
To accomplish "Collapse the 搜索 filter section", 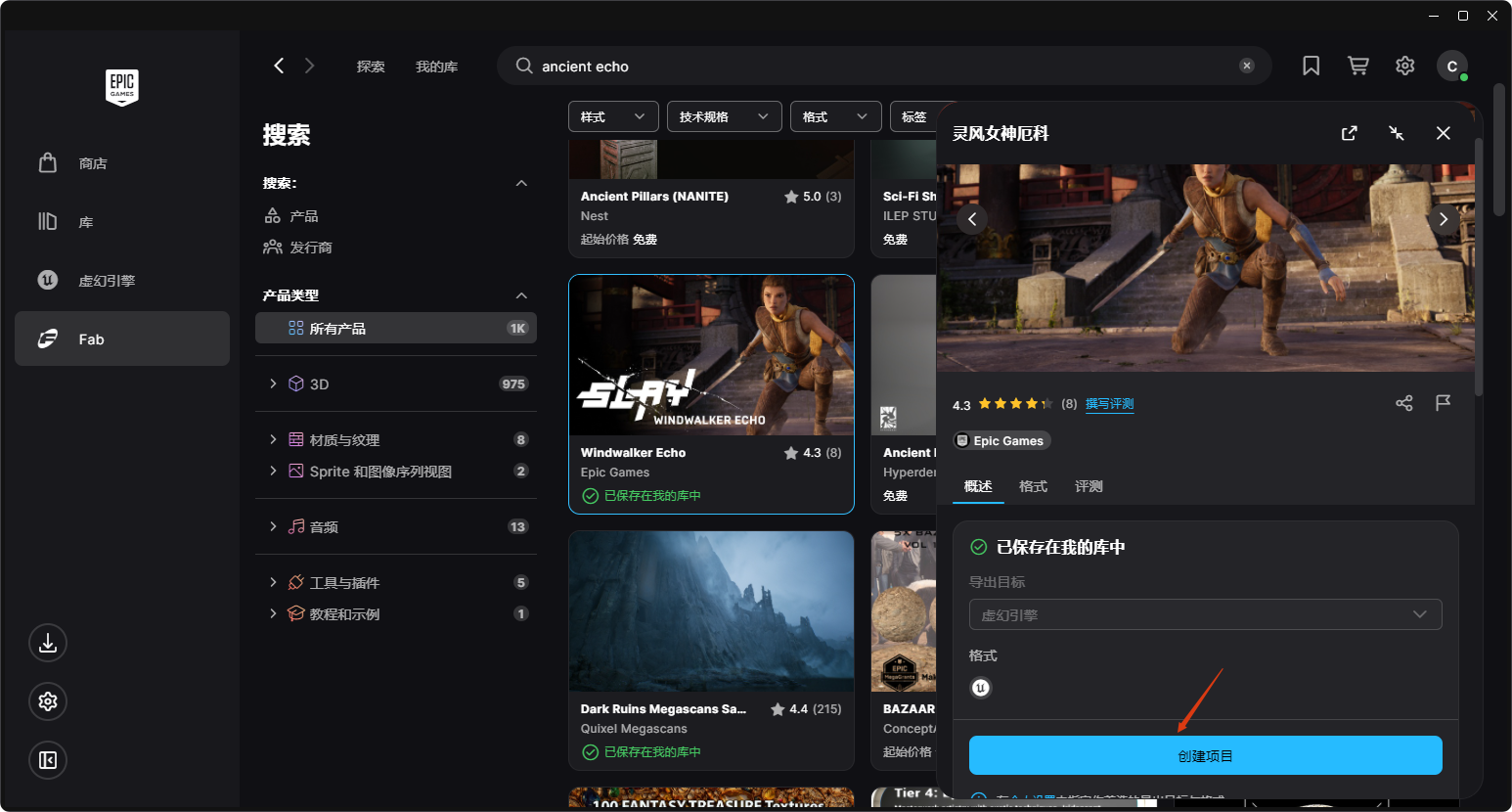I will (521, 183).
